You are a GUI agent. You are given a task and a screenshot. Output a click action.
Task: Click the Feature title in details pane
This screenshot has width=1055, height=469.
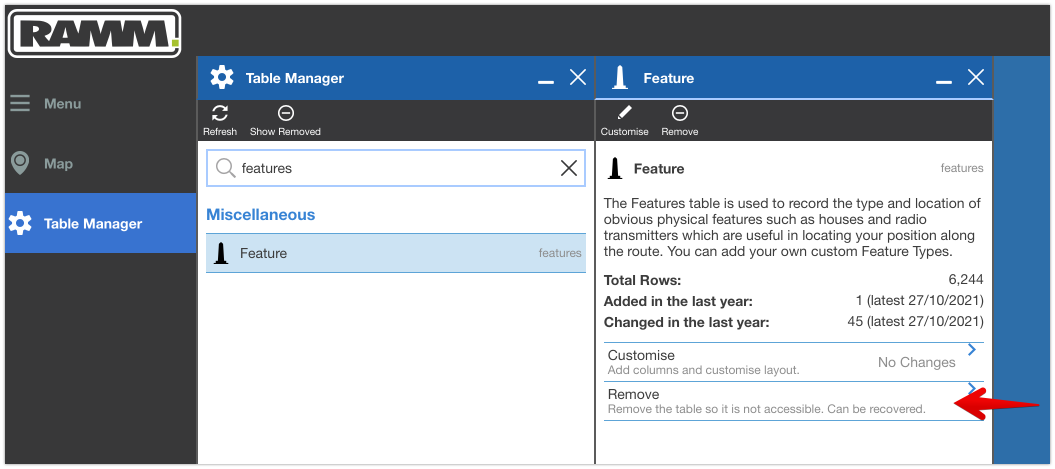tap(659, 169)
